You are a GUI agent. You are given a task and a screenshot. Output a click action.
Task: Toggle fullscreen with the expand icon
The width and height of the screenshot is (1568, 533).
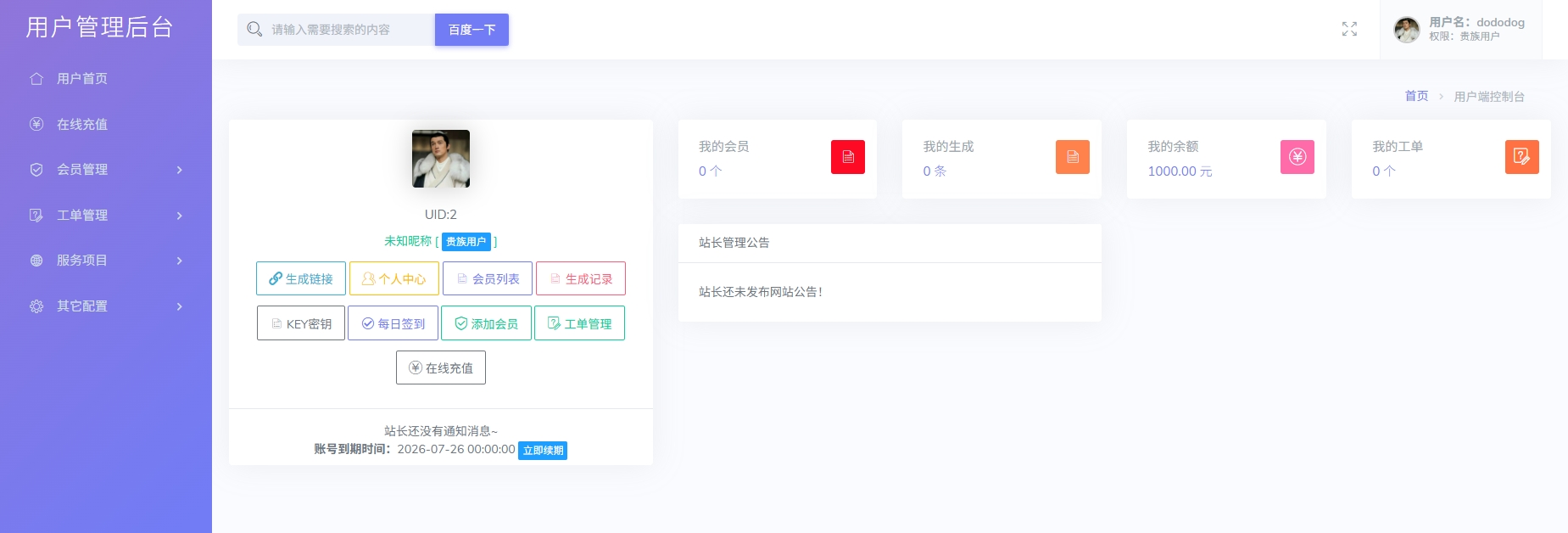click(1349, 30)
